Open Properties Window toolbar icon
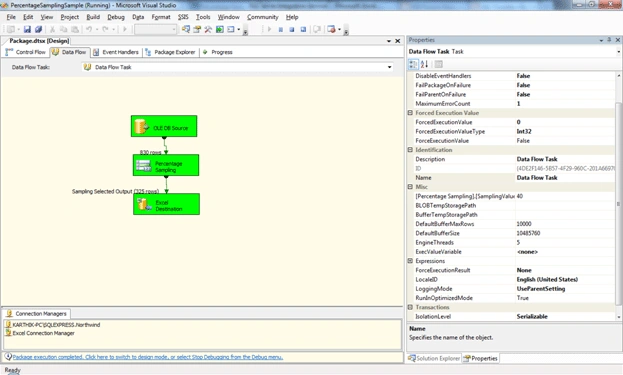This screenshot has width=623, height=375. click(x=197, y=29)
